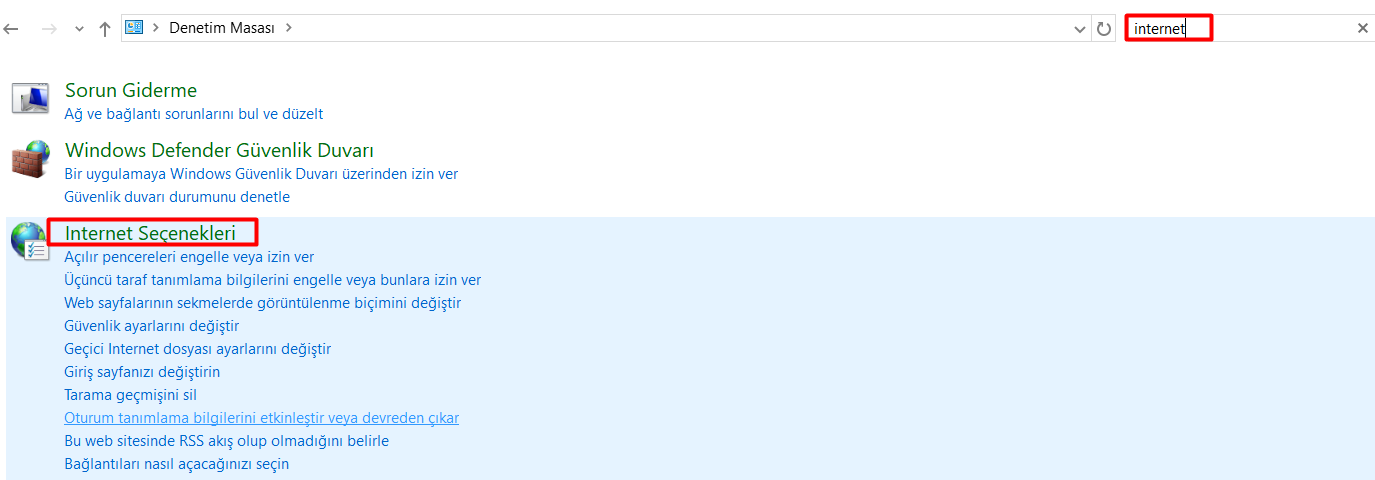The height and width of the screenshot is (480, 1375).
Task: Click the Back navigation arrow
Action: point(11,29)
